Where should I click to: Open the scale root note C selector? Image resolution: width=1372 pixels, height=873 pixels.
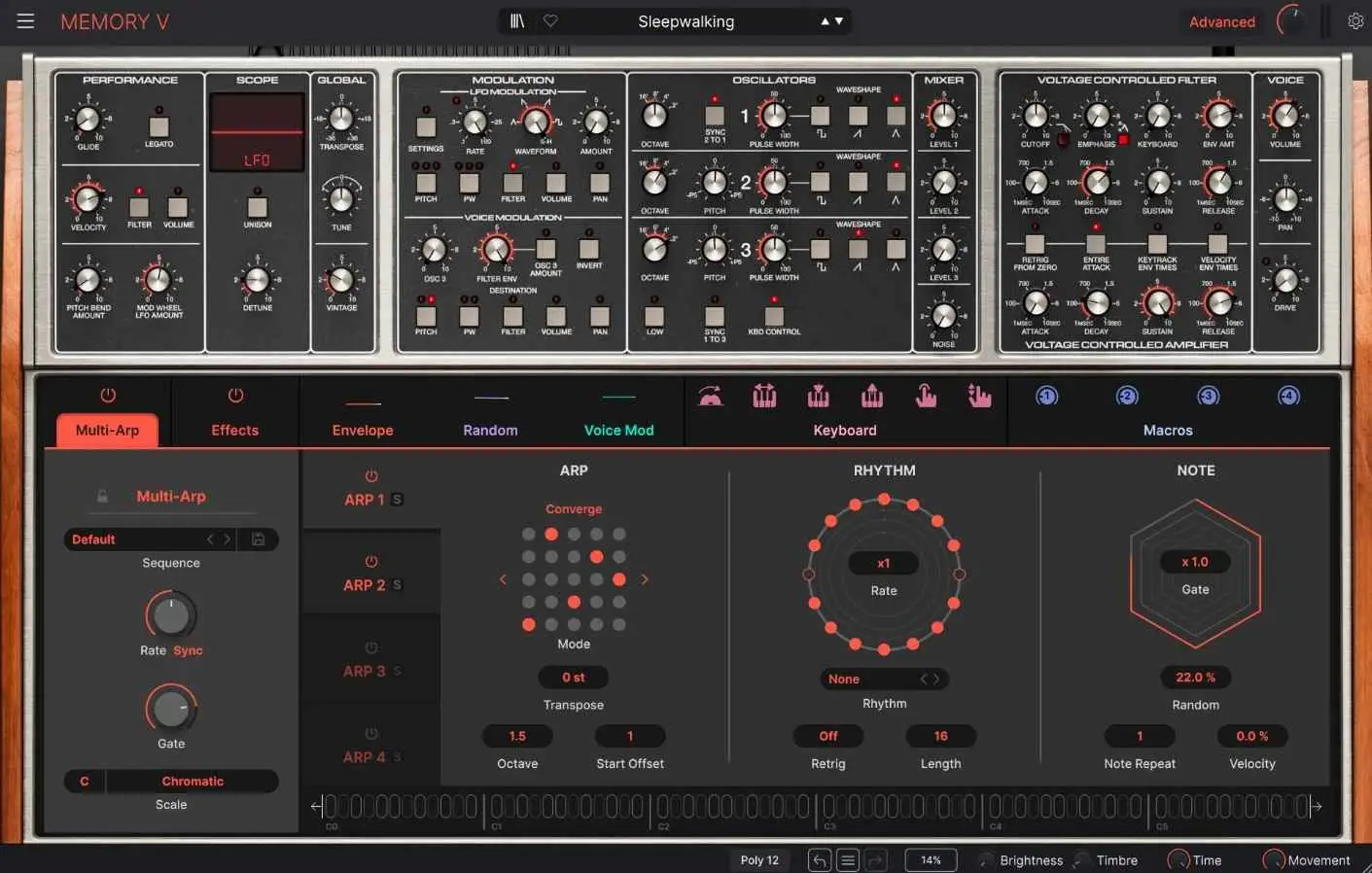85,781
